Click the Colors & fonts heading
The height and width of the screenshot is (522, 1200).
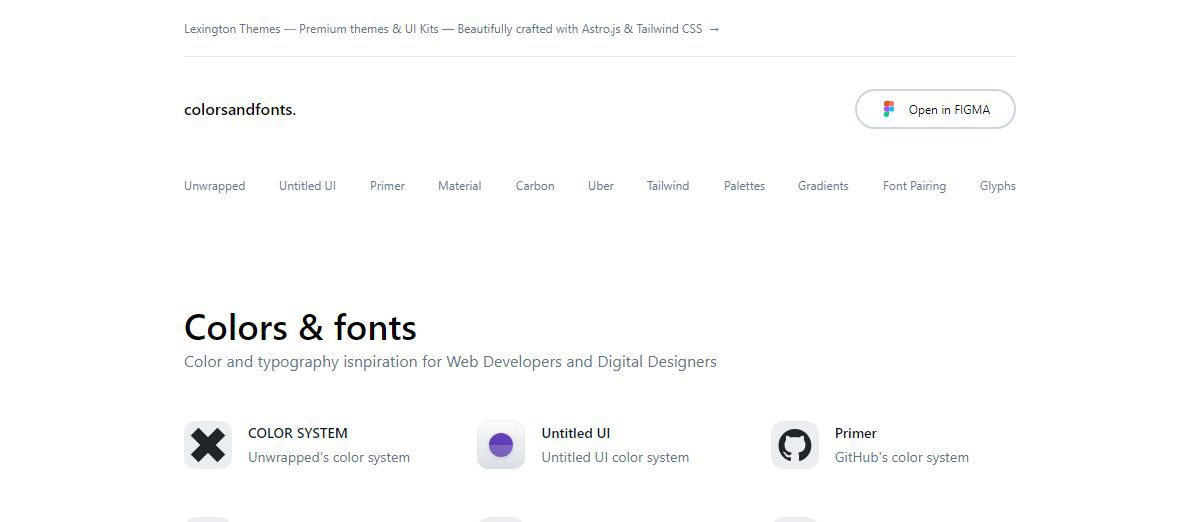click(300, 327)
